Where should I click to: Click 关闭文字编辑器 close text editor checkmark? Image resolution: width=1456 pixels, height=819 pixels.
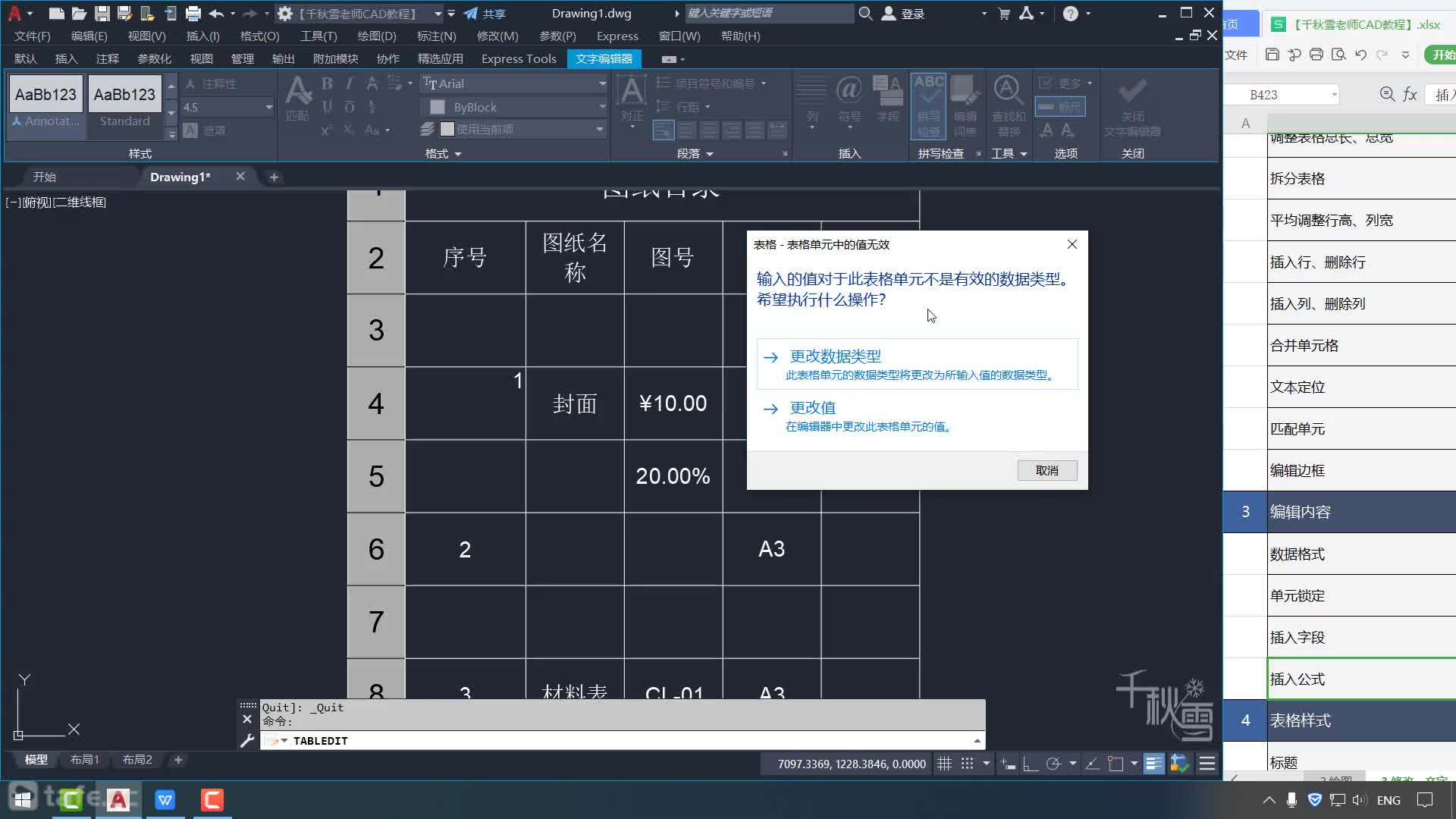tap(1132, 106)
